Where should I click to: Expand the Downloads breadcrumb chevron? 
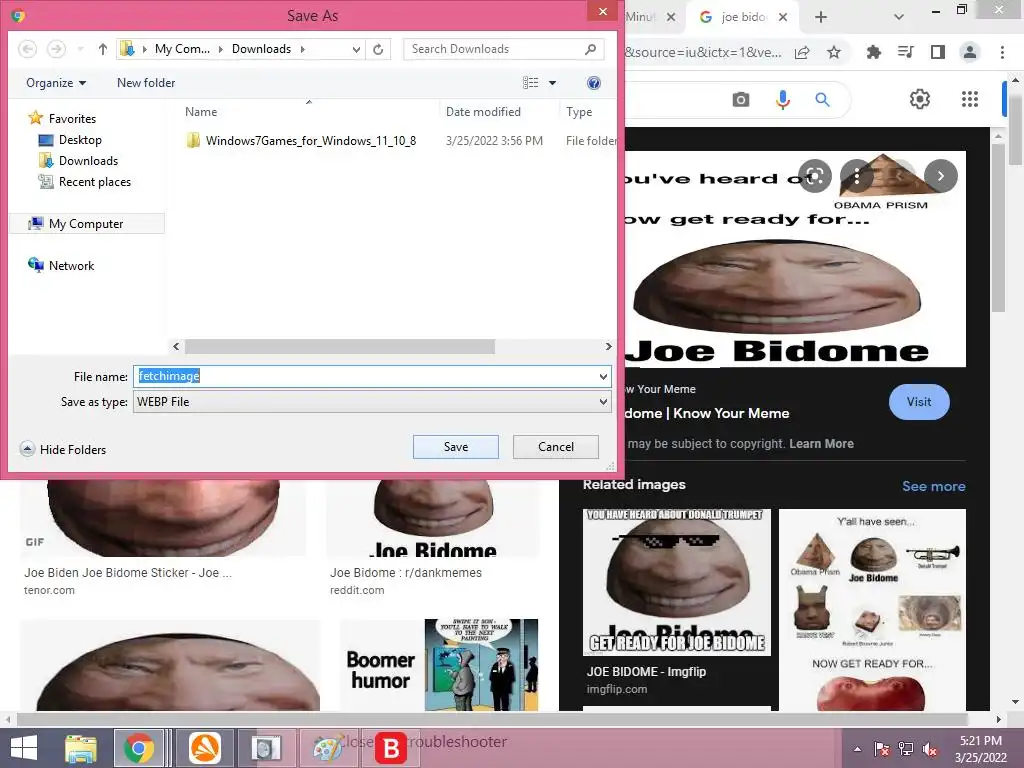(302, 49)
